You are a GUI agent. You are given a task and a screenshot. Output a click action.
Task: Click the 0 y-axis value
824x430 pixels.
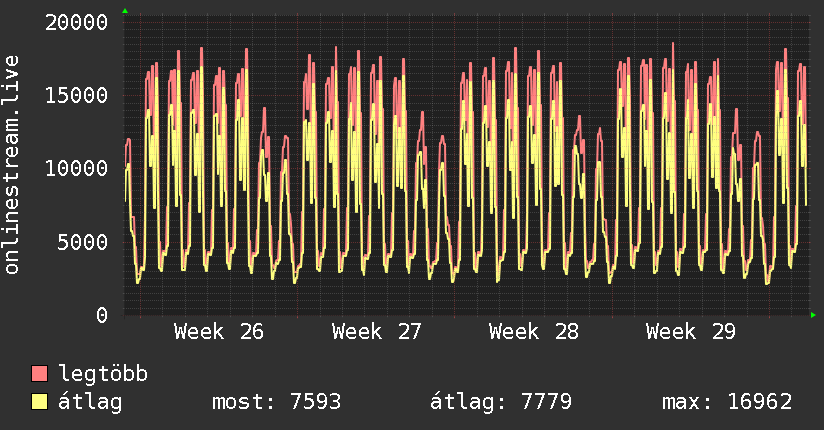click(x=102, y=315)
